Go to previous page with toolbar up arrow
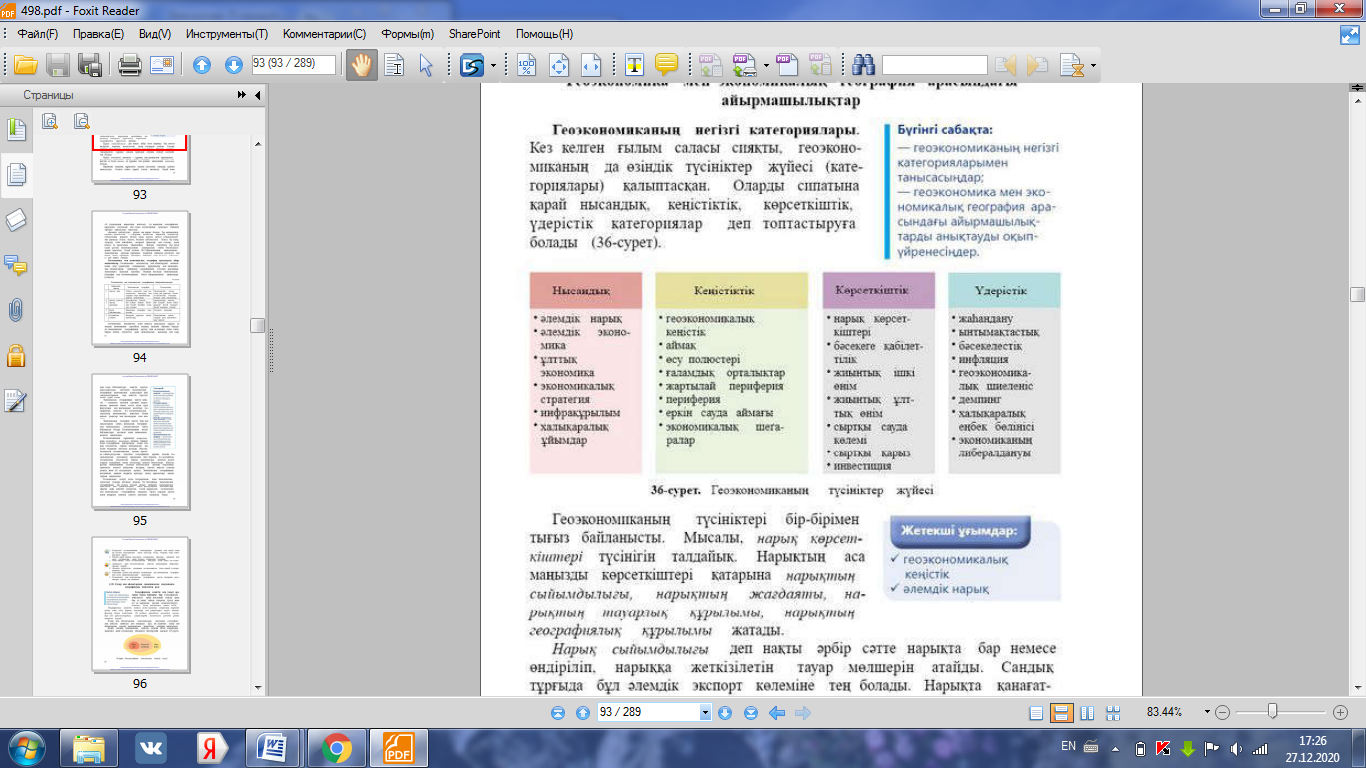This screenshot has height=768, width=1366. point(202,66)
